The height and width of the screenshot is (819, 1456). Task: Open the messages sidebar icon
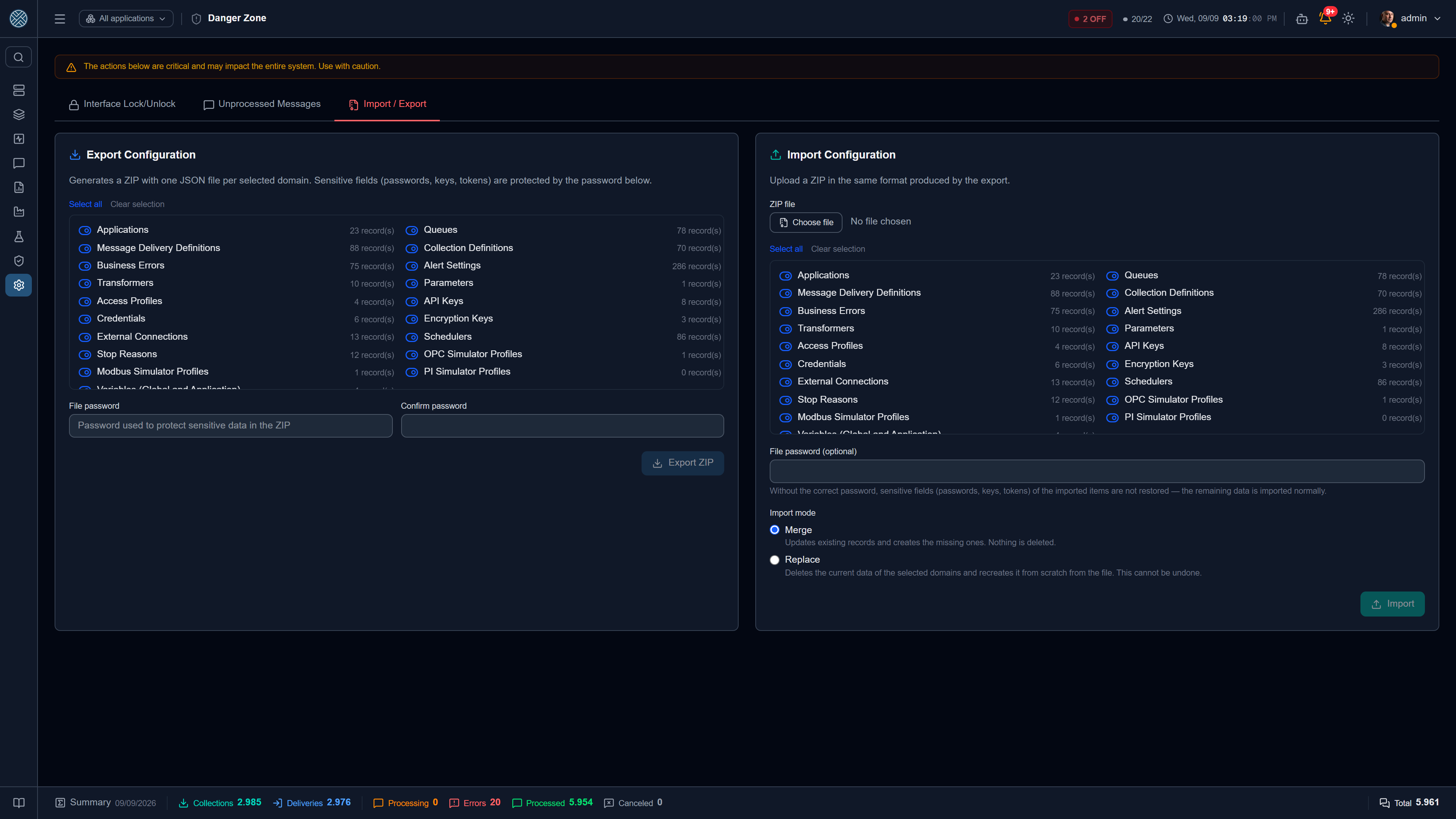coord(19,163)
